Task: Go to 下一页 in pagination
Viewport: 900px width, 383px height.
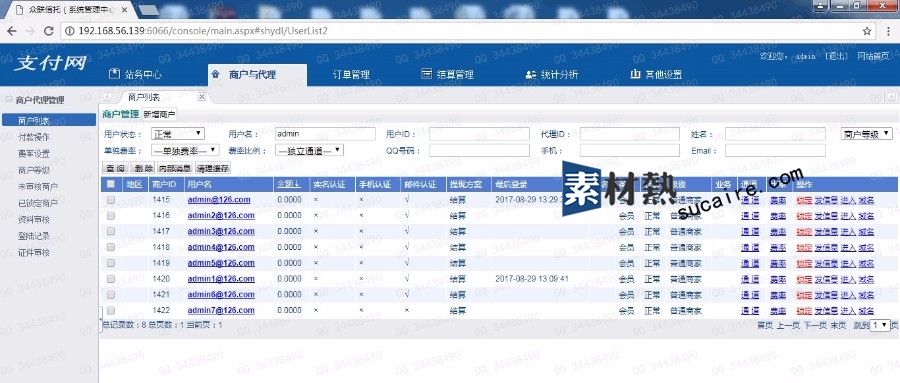Action: pos(814,325)
